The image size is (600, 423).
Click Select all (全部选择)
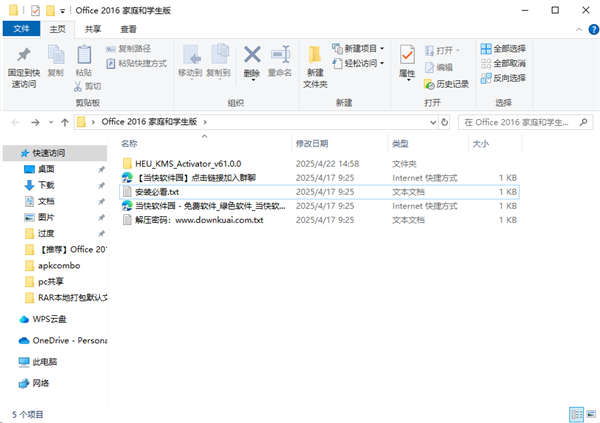click(503, 49)
